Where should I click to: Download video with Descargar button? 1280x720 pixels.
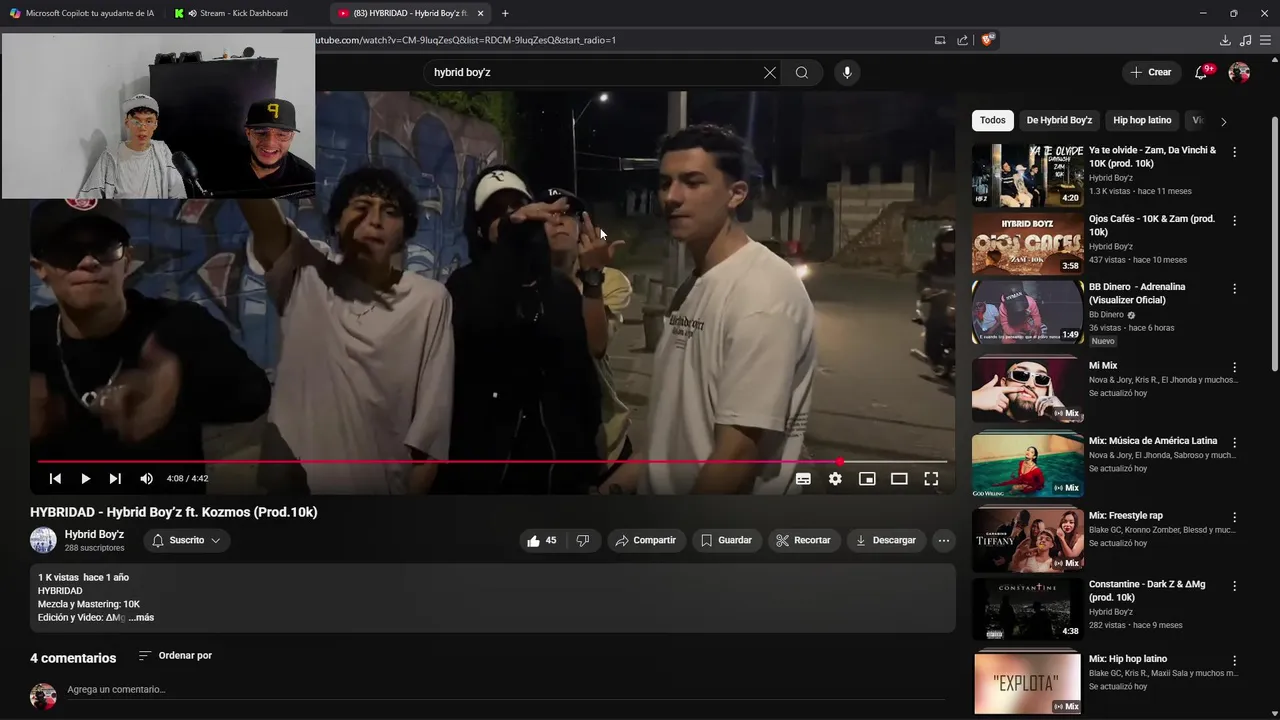(x=886, y=540)
